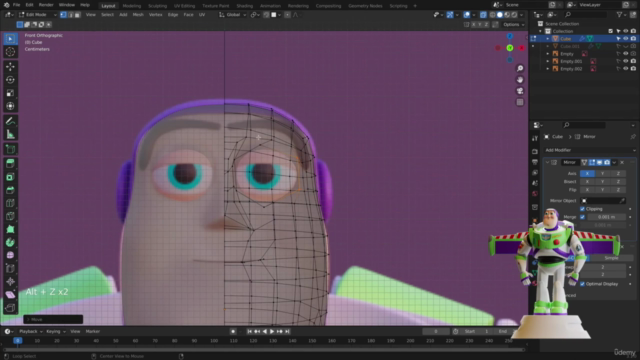Hide the Empty.001 object in viewport
Image resolution: width=640 pixels, height=360 pixels.
(626, 61)
